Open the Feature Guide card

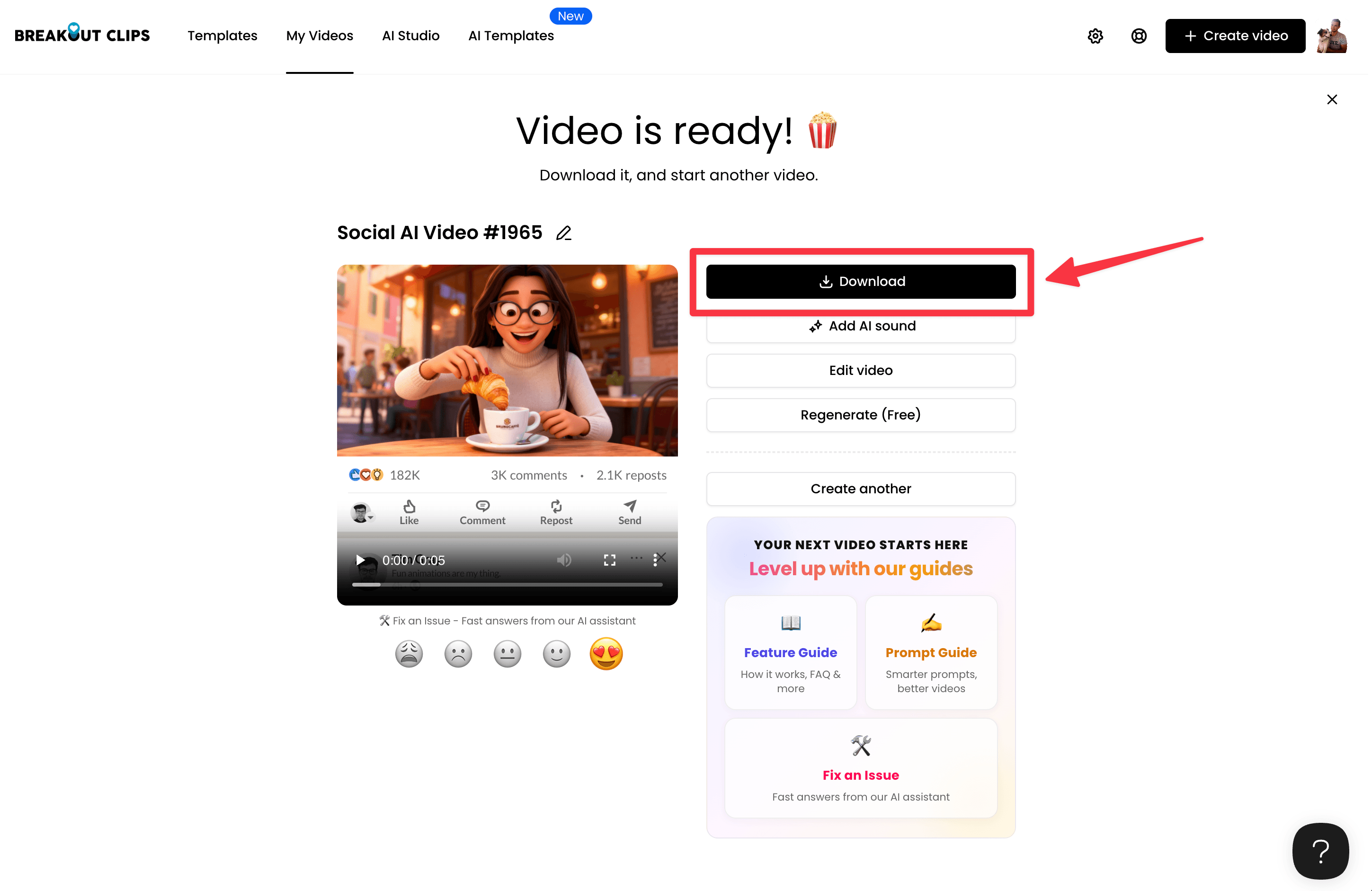(x=790, y=652)
